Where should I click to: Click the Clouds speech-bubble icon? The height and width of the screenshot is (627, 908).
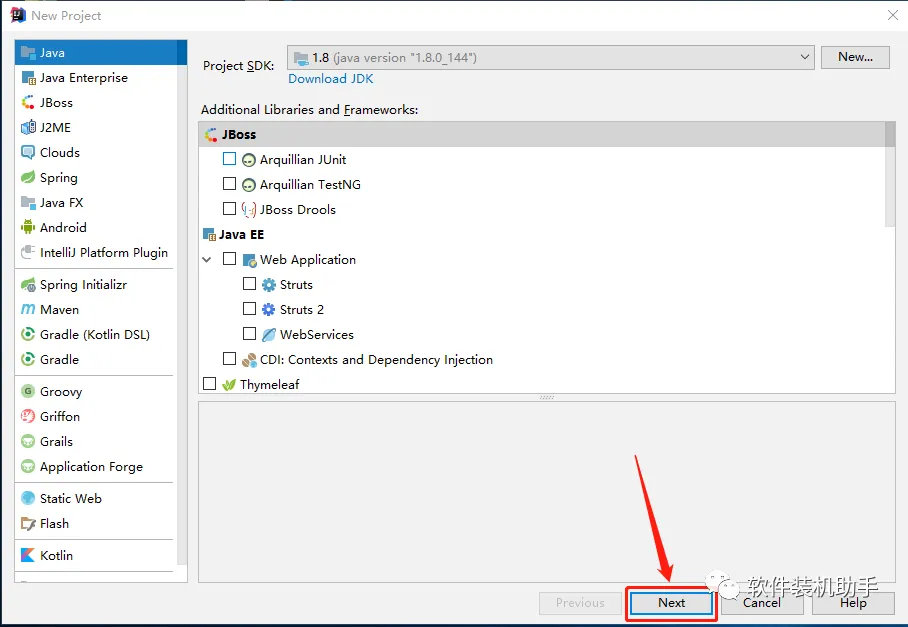(x=28, y=152)
